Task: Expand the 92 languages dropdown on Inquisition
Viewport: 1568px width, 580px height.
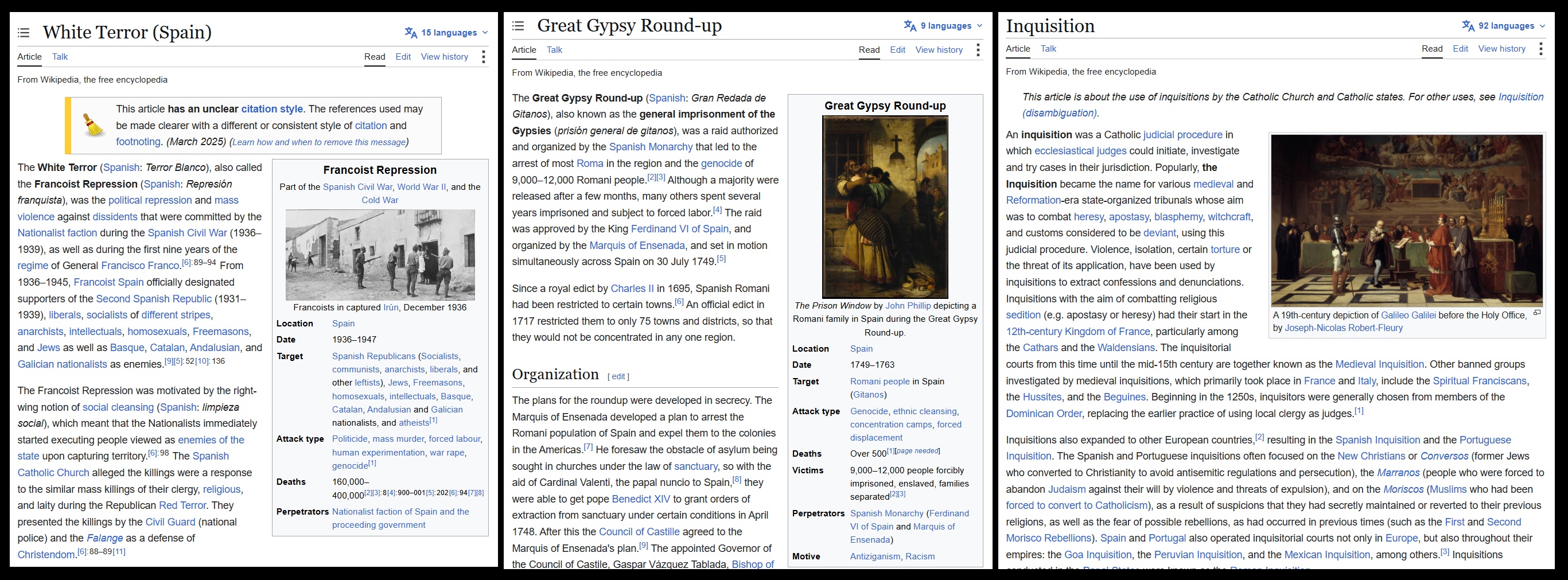Action: pos(1504,26)
